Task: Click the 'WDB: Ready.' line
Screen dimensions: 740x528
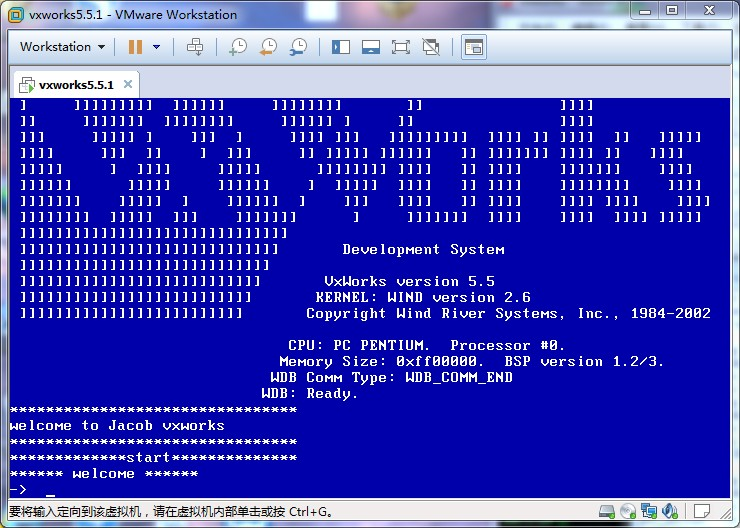Action: click(310, 394)
